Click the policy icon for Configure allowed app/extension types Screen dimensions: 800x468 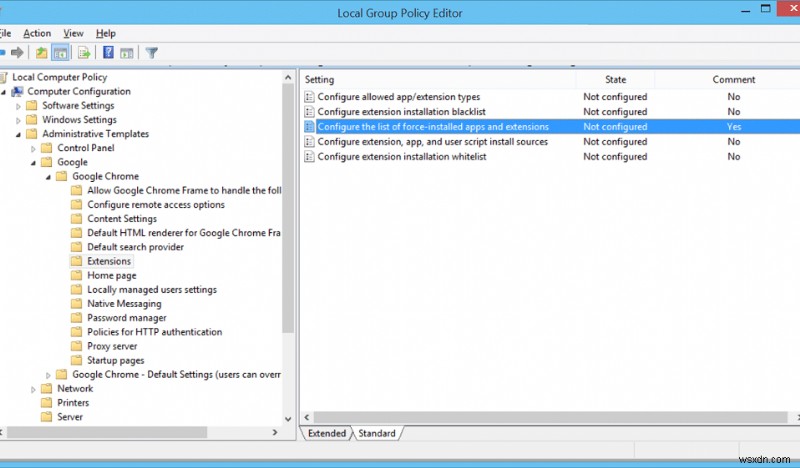click(309, 96)
